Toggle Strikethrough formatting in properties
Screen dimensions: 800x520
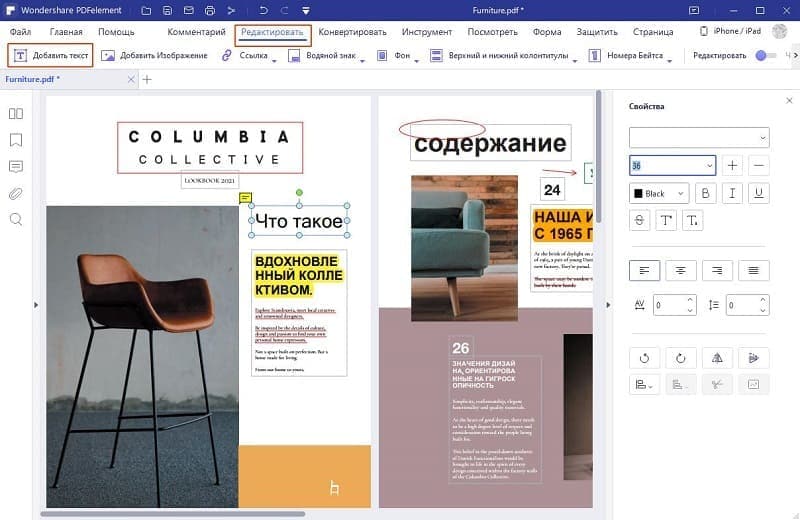point(639,220)
